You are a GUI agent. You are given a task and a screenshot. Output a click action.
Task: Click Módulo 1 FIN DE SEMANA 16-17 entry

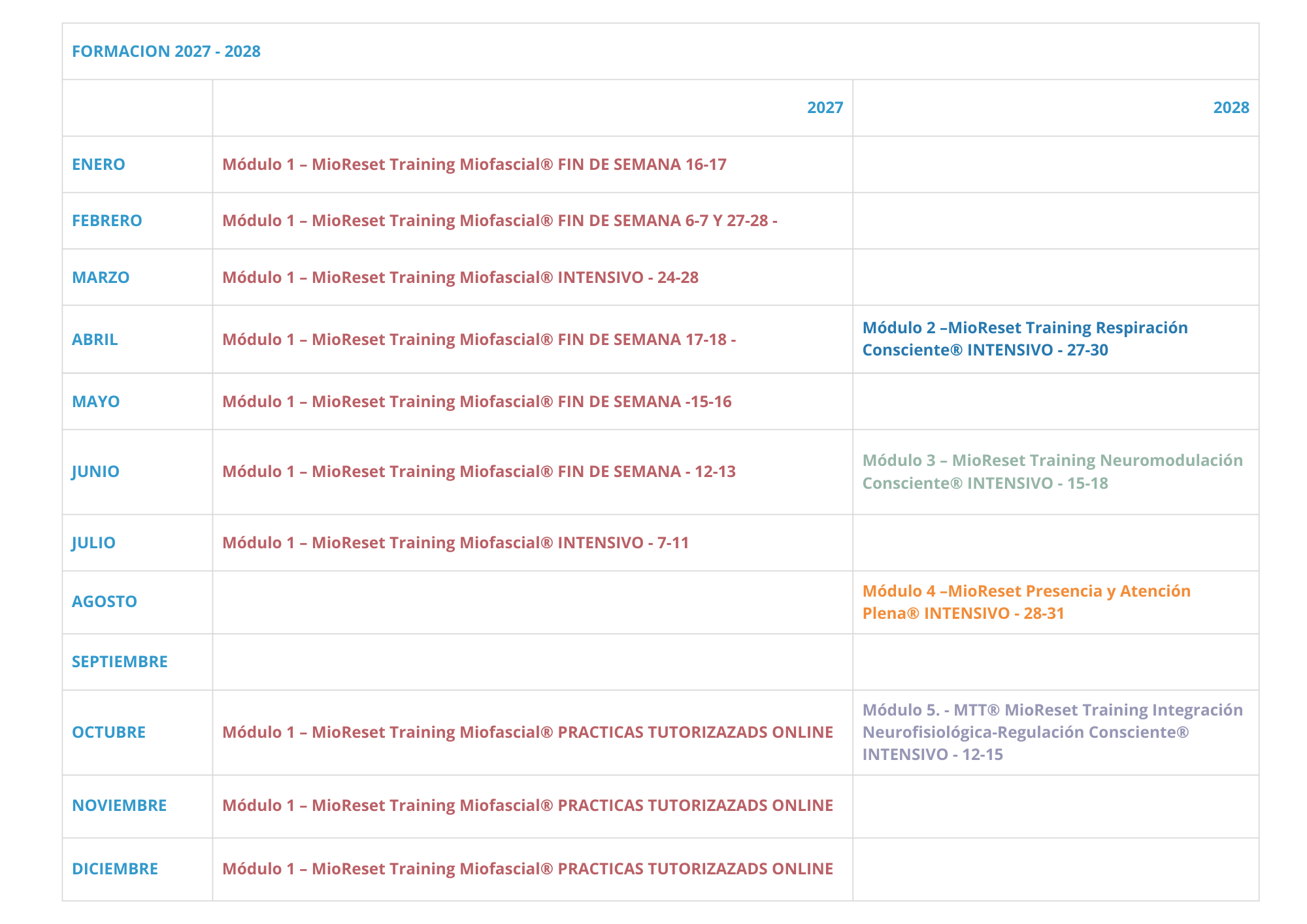coord(474,164)
